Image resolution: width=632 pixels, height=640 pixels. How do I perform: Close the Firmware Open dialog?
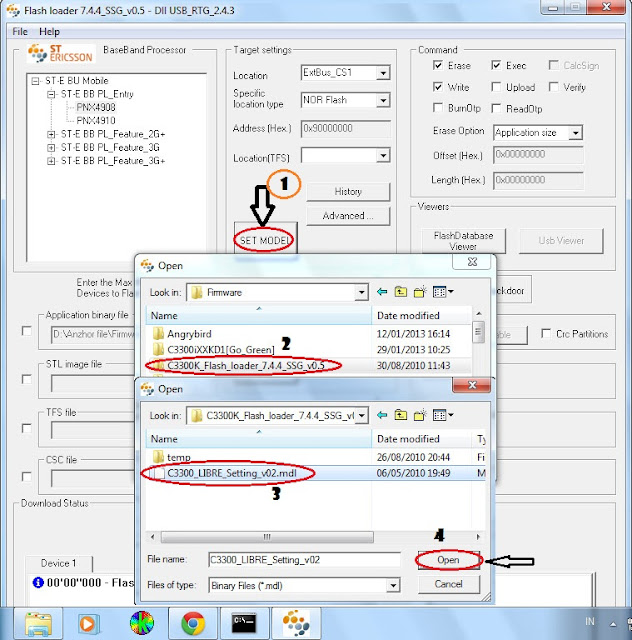click(x=472, y=262)
